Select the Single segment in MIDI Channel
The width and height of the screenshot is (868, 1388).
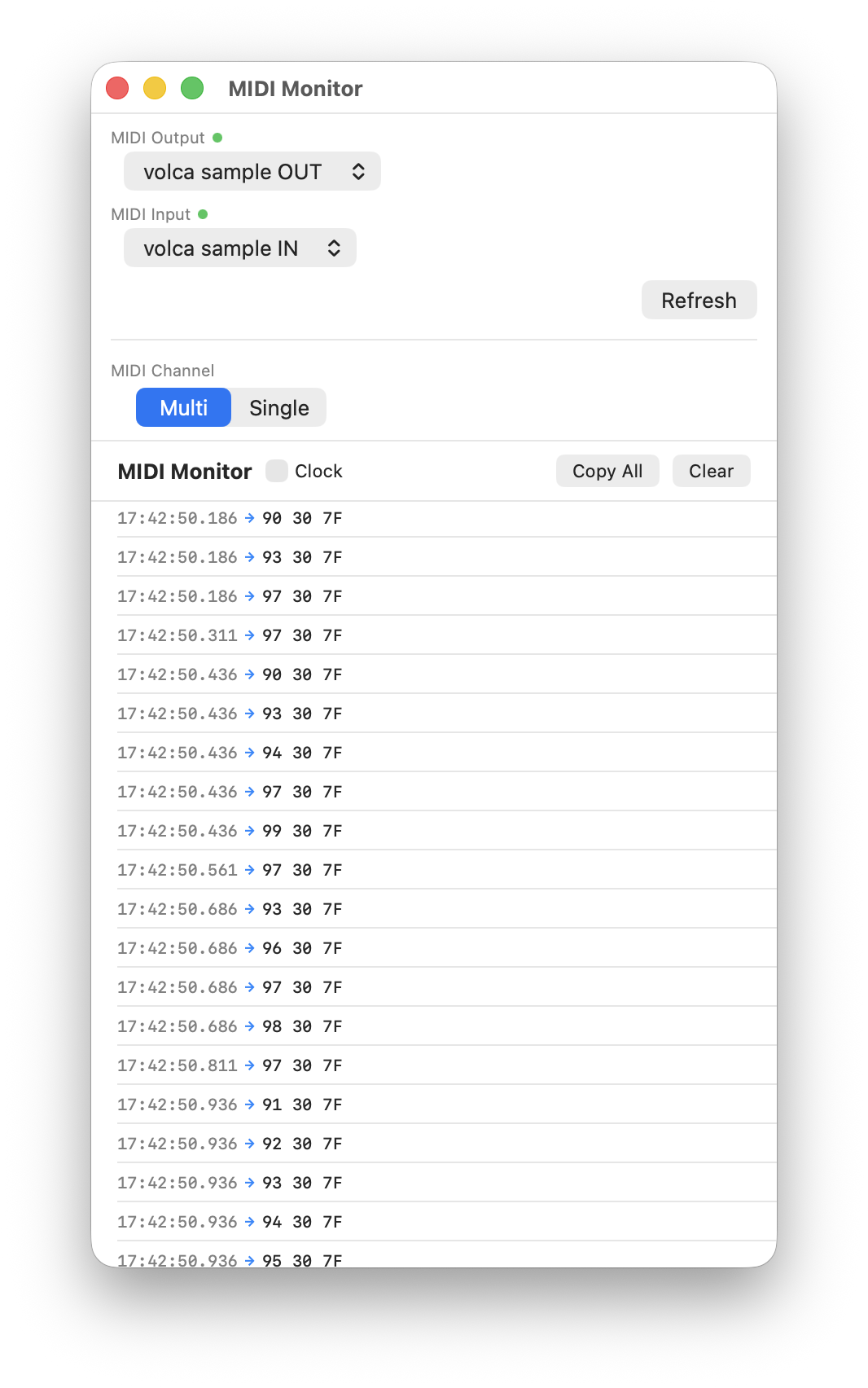pos(278,407)
